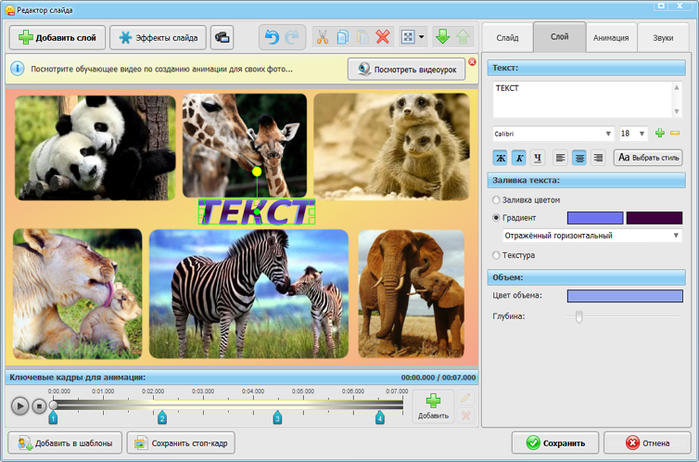Undo the last action

[x=272, y=37]
